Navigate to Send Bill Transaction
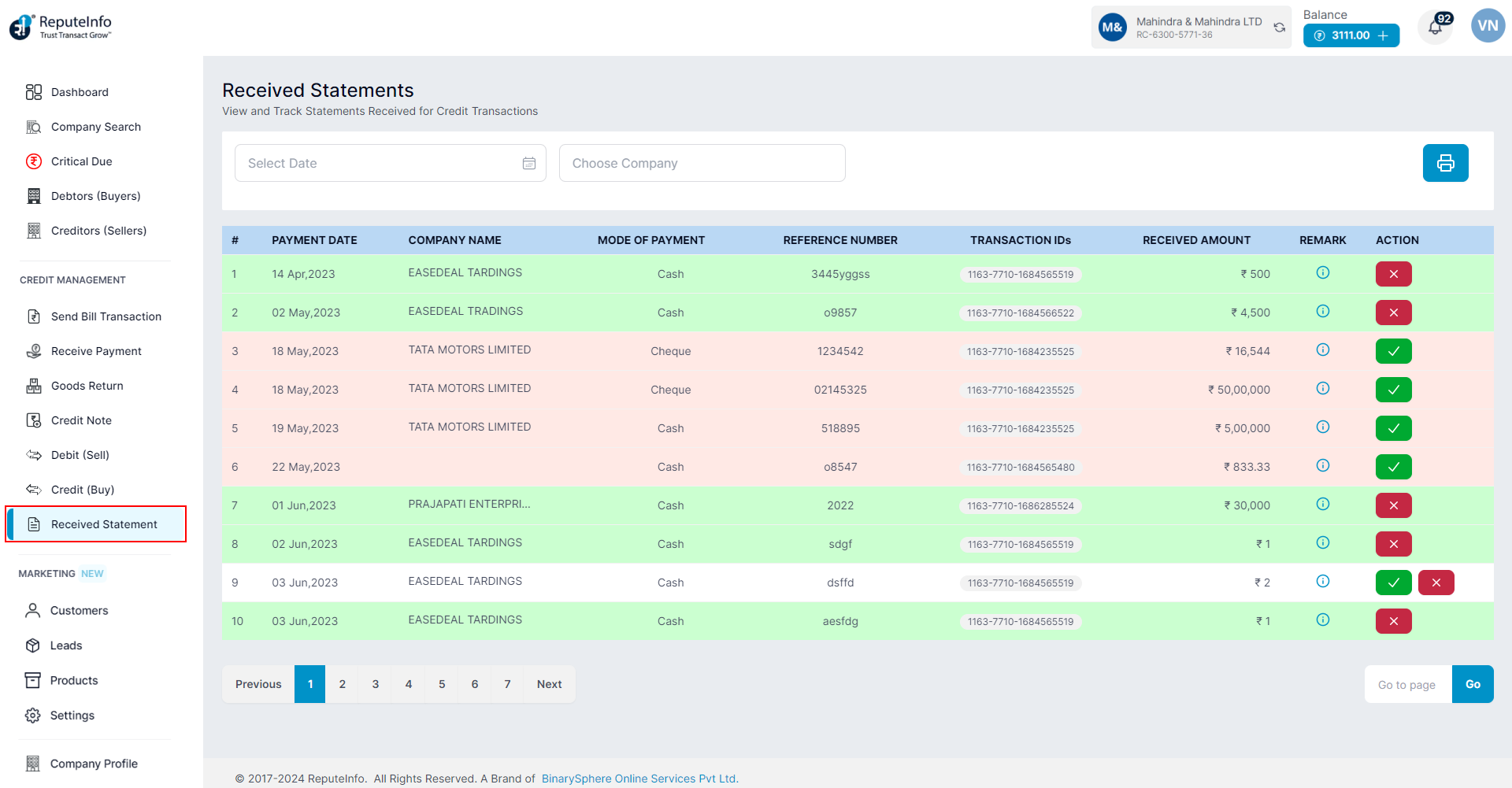This screenshot has width=1512, height=788. pyautogui.click(x=106, y=316)
